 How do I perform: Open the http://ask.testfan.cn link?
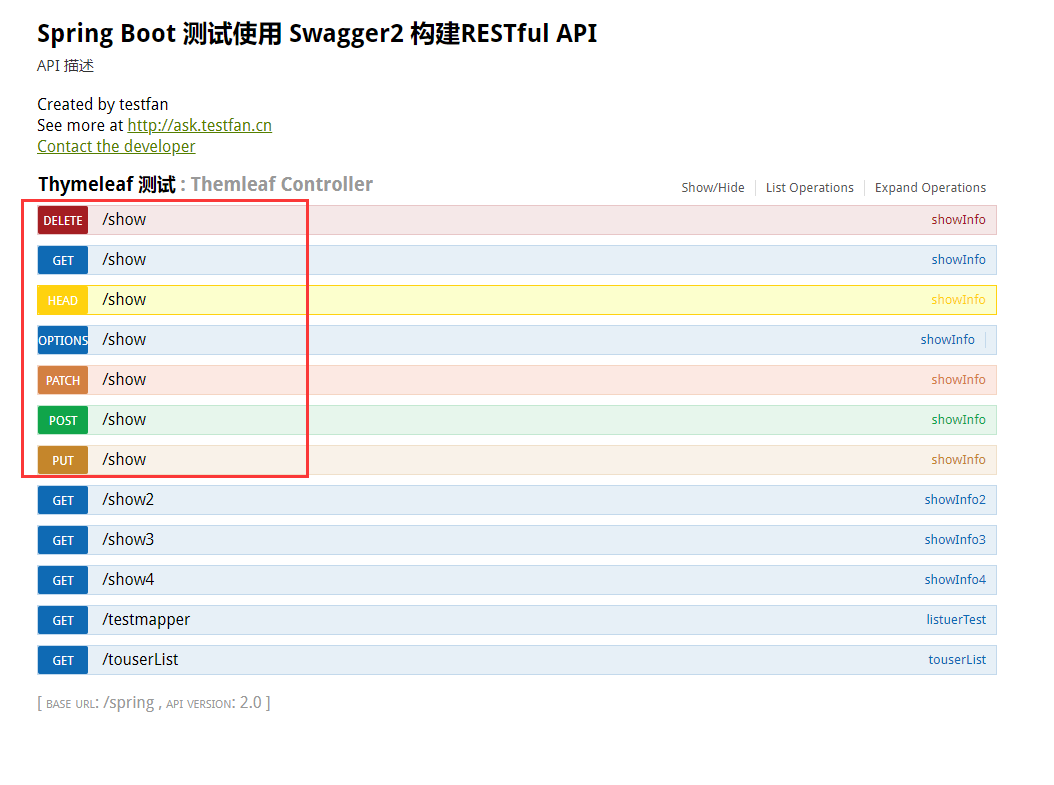pyautogui.click(x=200, y=126)
